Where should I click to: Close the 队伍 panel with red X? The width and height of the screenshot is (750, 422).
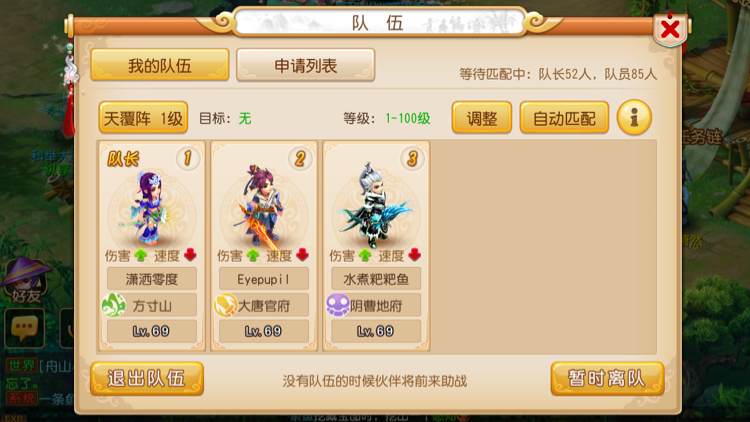click(670, 30)
